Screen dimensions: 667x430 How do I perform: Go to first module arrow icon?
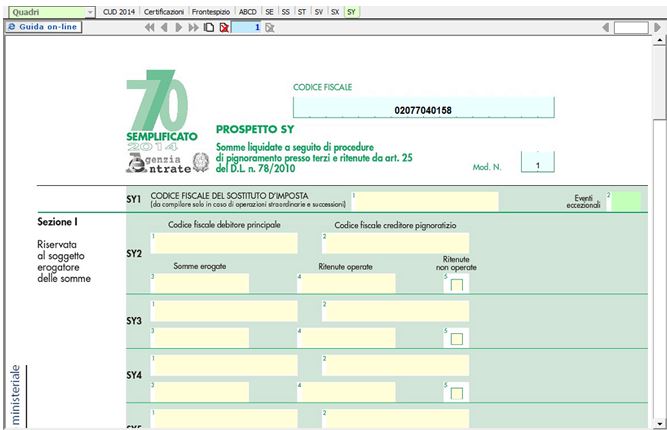tap(149, 28)
